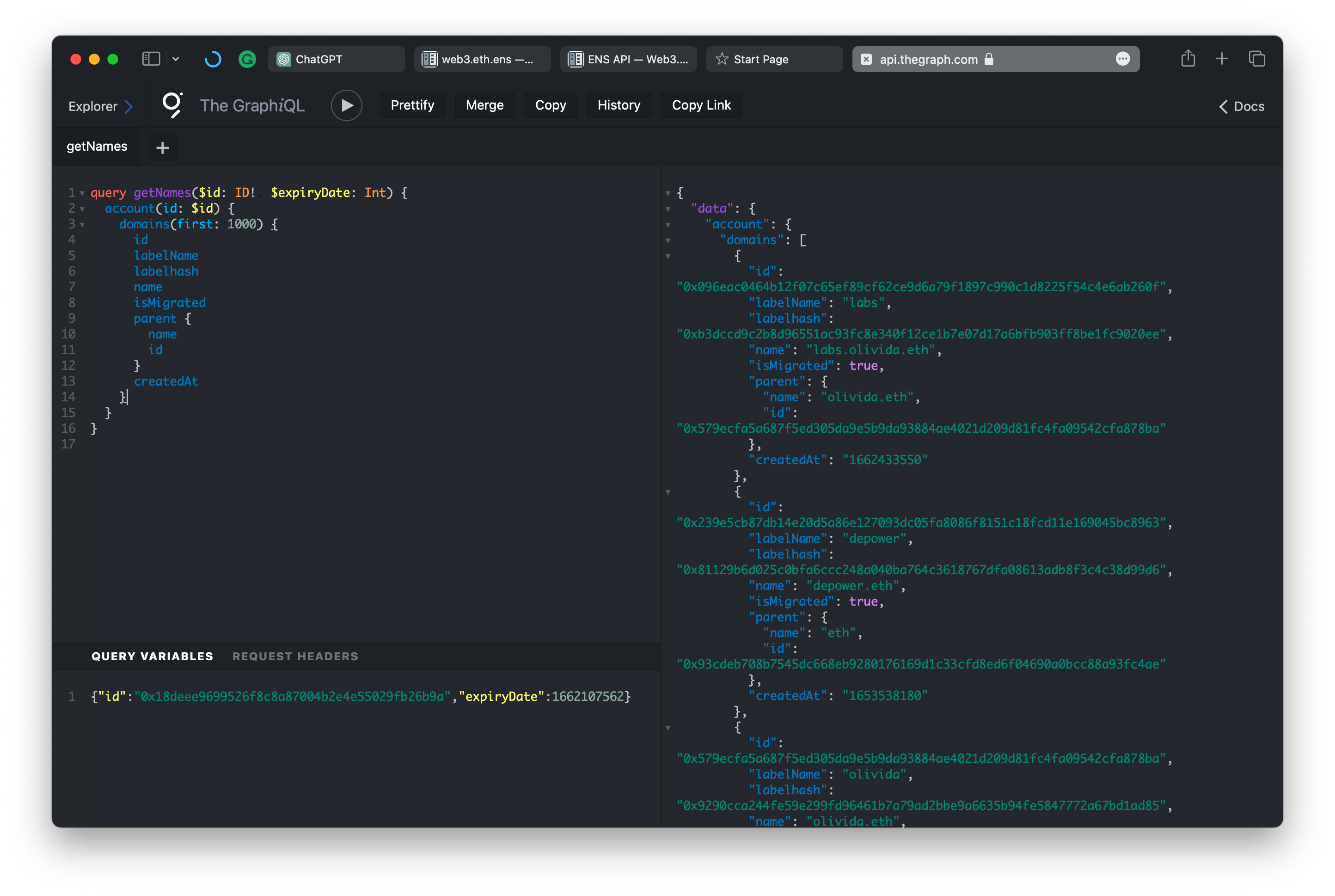Click the isMigrated field in query

point(169,303)
